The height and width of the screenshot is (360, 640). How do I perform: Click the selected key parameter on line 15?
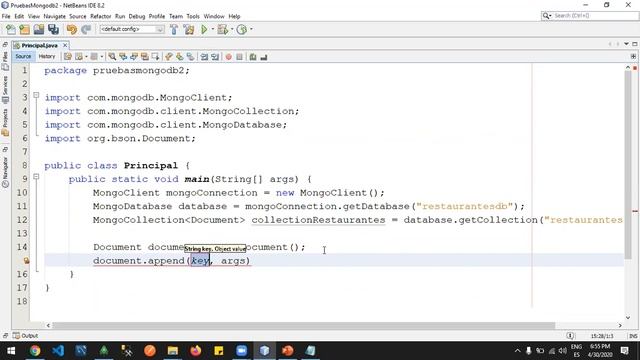point(200,260)
